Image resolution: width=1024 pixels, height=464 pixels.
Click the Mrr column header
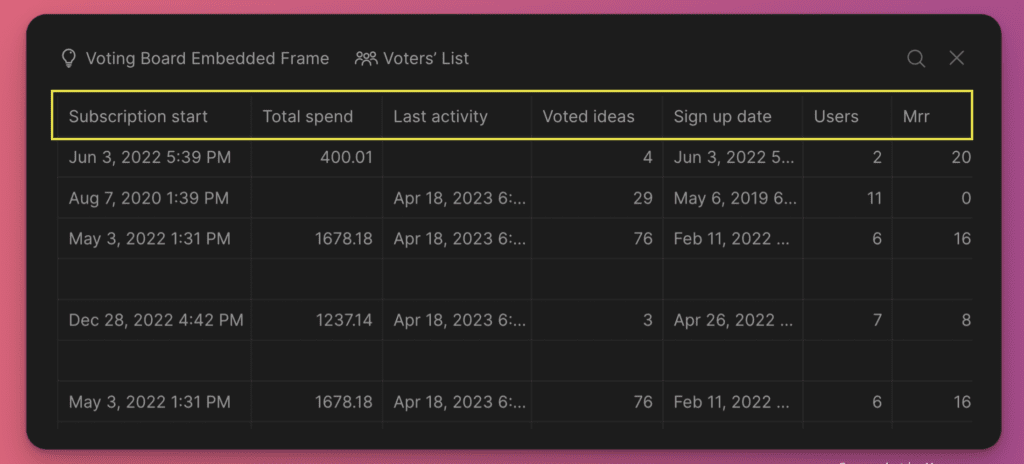tap(932, 117)
